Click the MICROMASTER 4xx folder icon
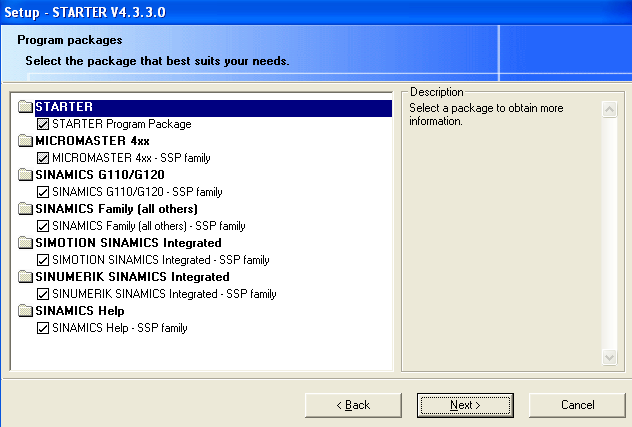 (25, 141)
